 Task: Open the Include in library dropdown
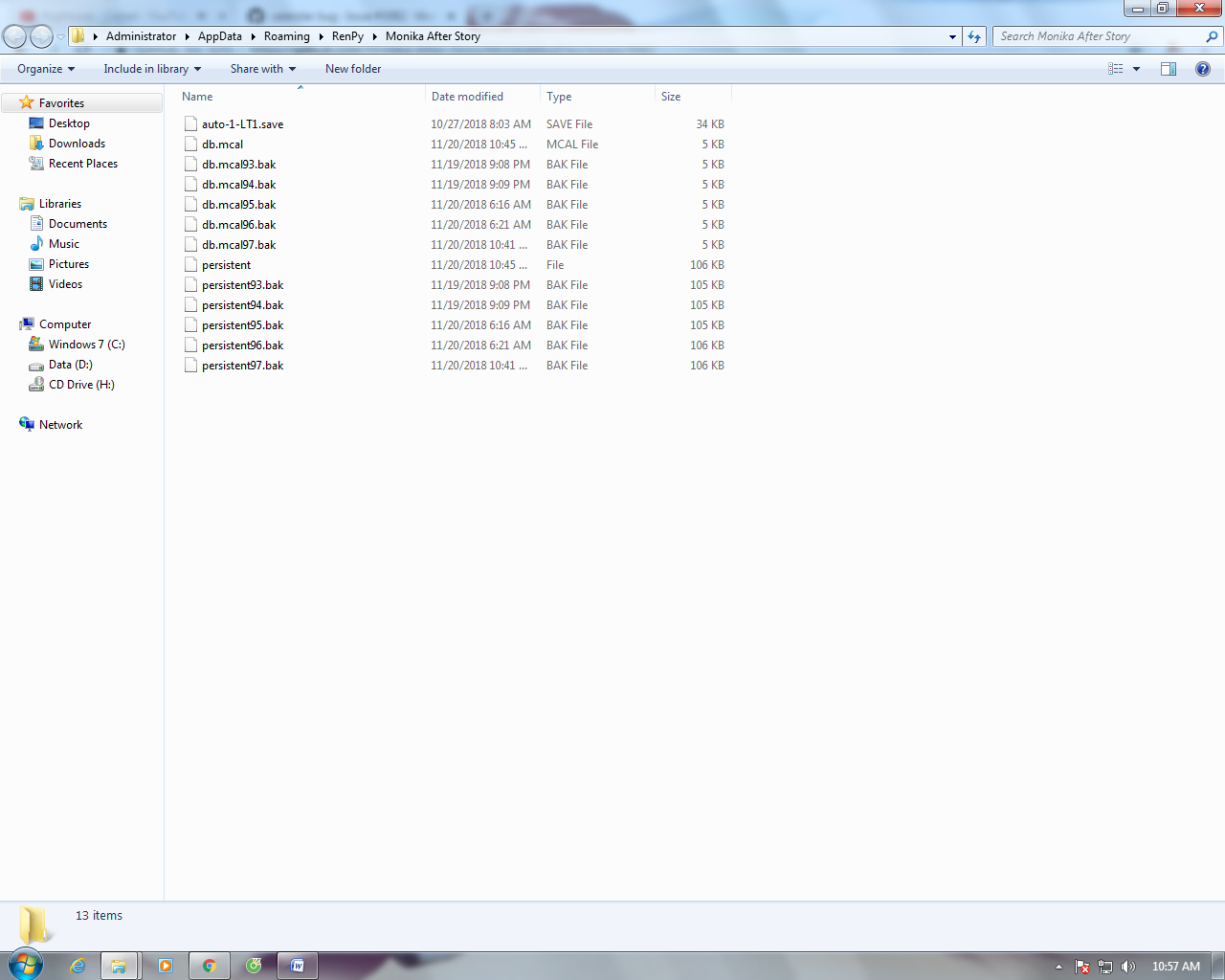tap(152, 69)
